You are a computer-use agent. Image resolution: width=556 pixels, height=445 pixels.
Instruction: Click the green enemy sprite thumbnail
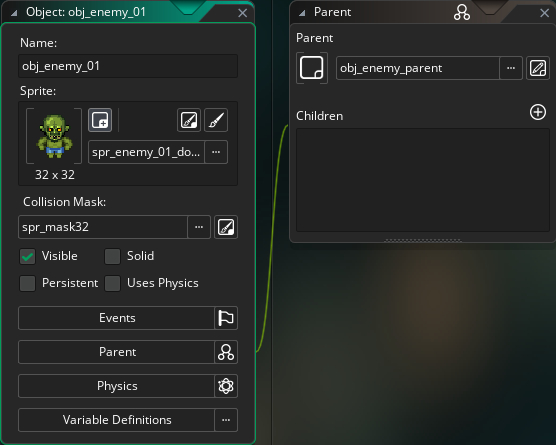[54, 136]
